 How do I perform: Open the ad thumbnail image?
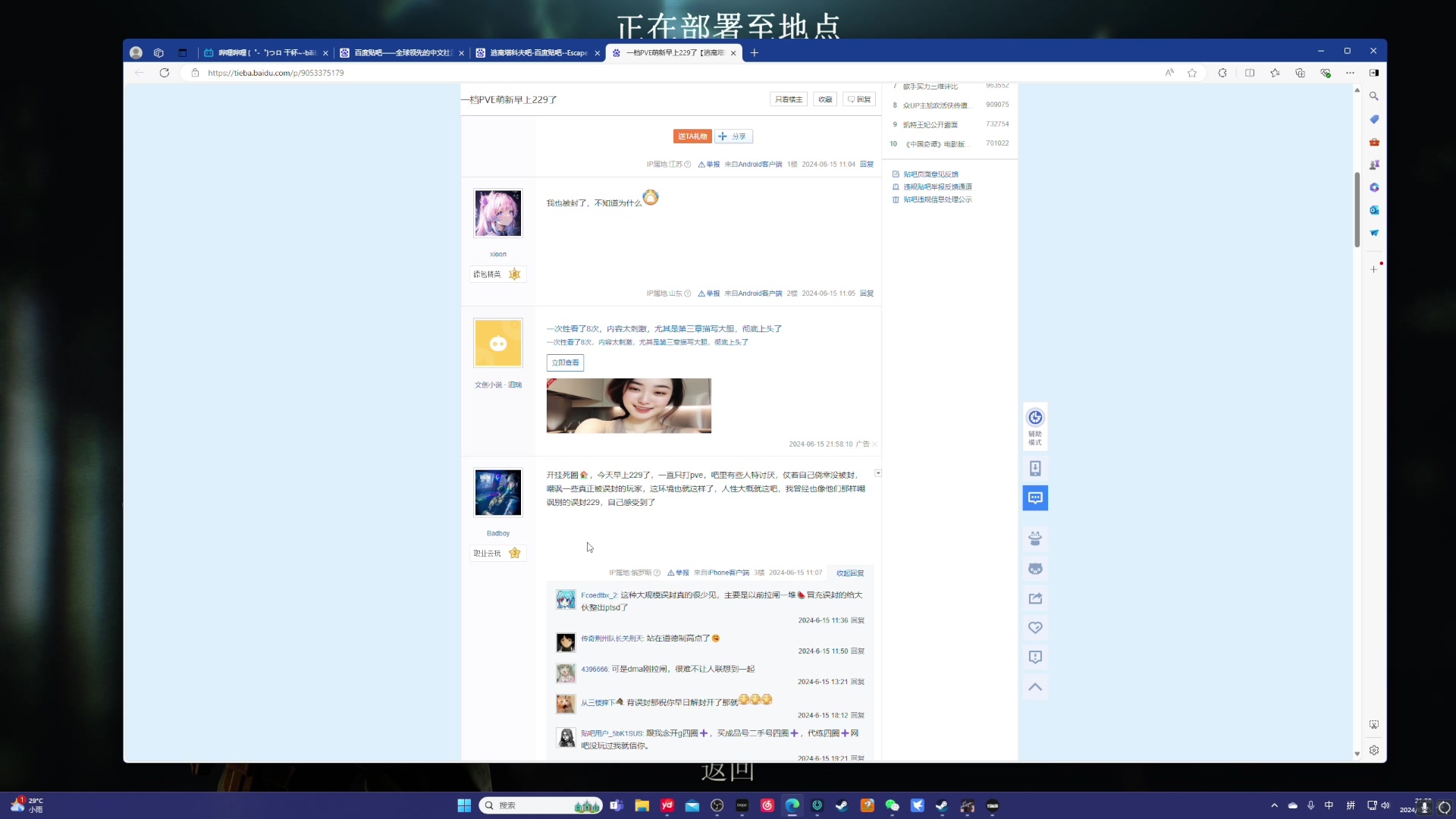[629, 406]
